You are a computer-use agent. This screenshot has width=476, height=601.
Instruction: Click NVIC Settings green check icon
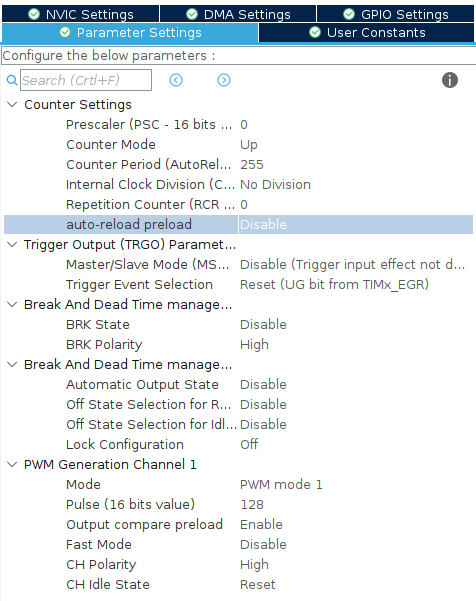[34, 15]
